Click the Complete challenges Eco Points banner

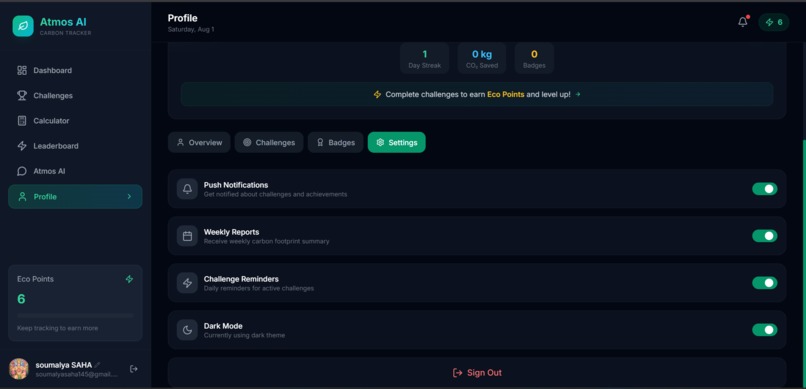tap(477, 95)
